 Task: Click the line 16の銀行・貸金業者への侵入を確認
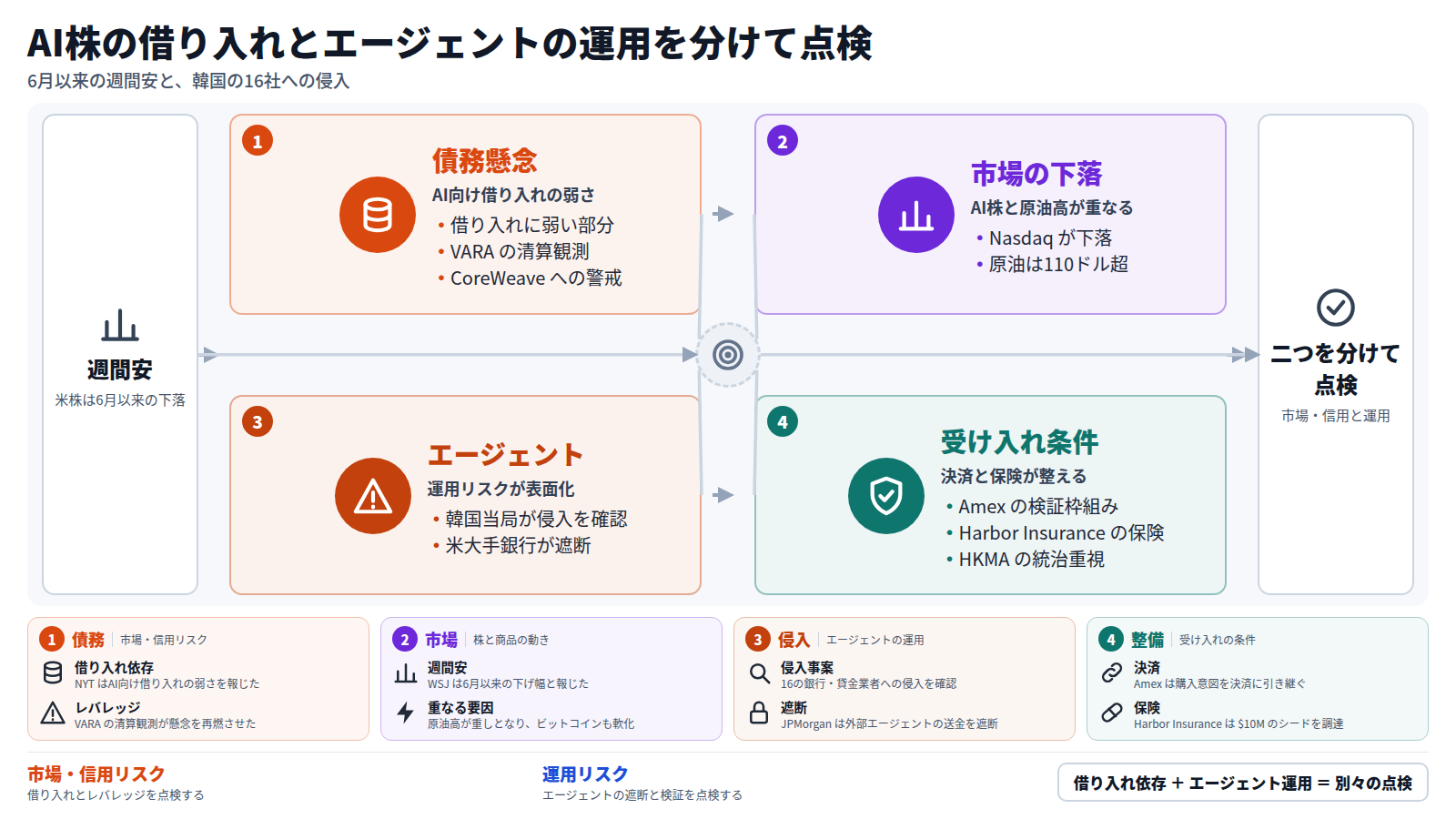(868, 683)
